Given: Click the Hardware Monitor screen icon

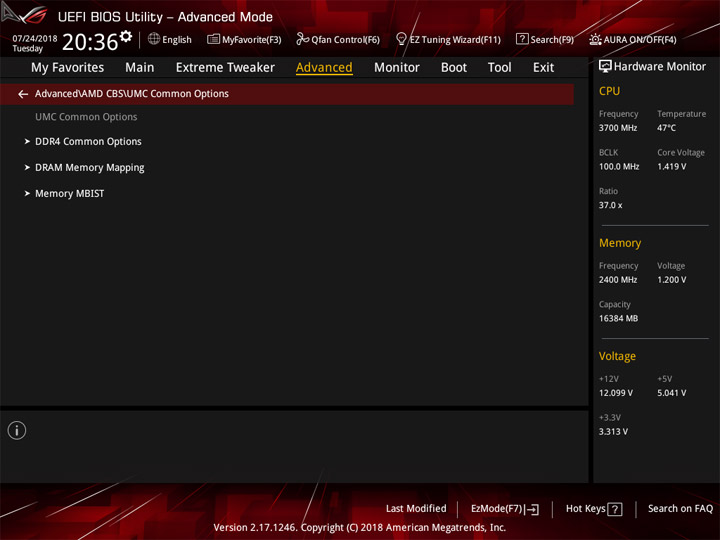Looking at the screenshot, I should pos(605,66).
